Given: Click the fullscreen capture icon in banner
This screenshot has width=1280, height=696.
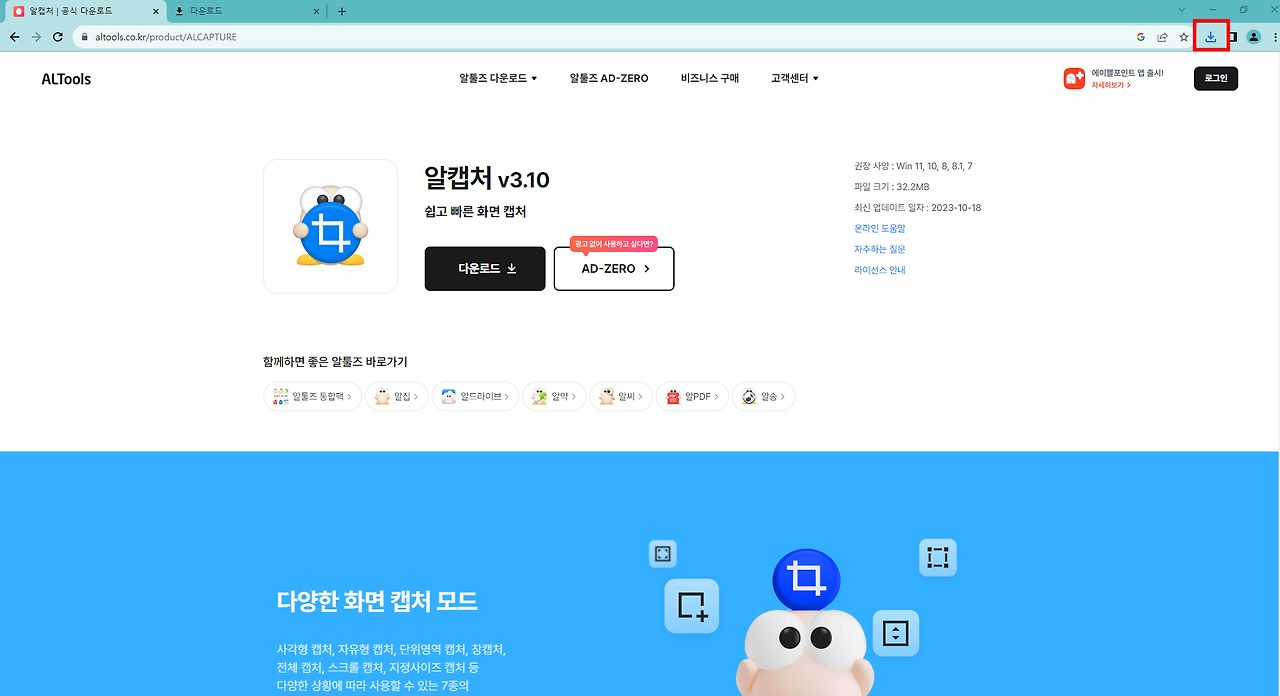Looking at the screenshot, I should 663,554.
